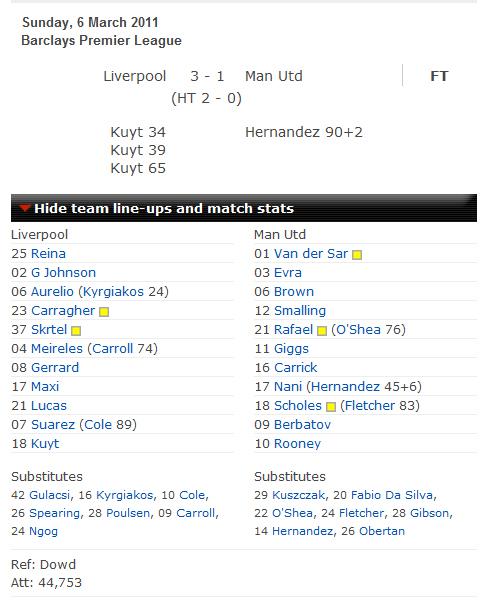Viewport: 488px width, 602px height.
Task: Open Smalling player link
Action: pyautogui.click(x=300, y=311)
